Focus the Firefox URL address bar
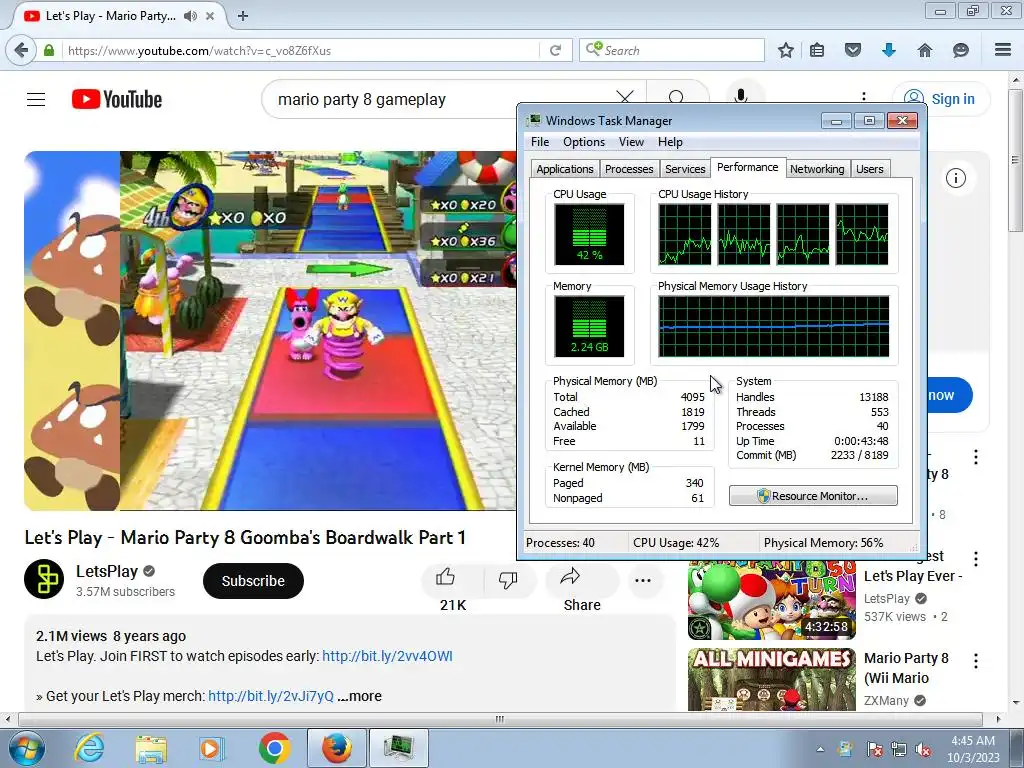 point(300,50)
